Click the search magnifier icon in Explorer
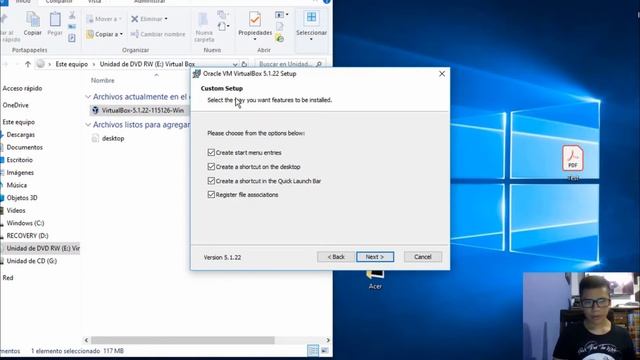This screenshot has height=360, width=640. 319,64
